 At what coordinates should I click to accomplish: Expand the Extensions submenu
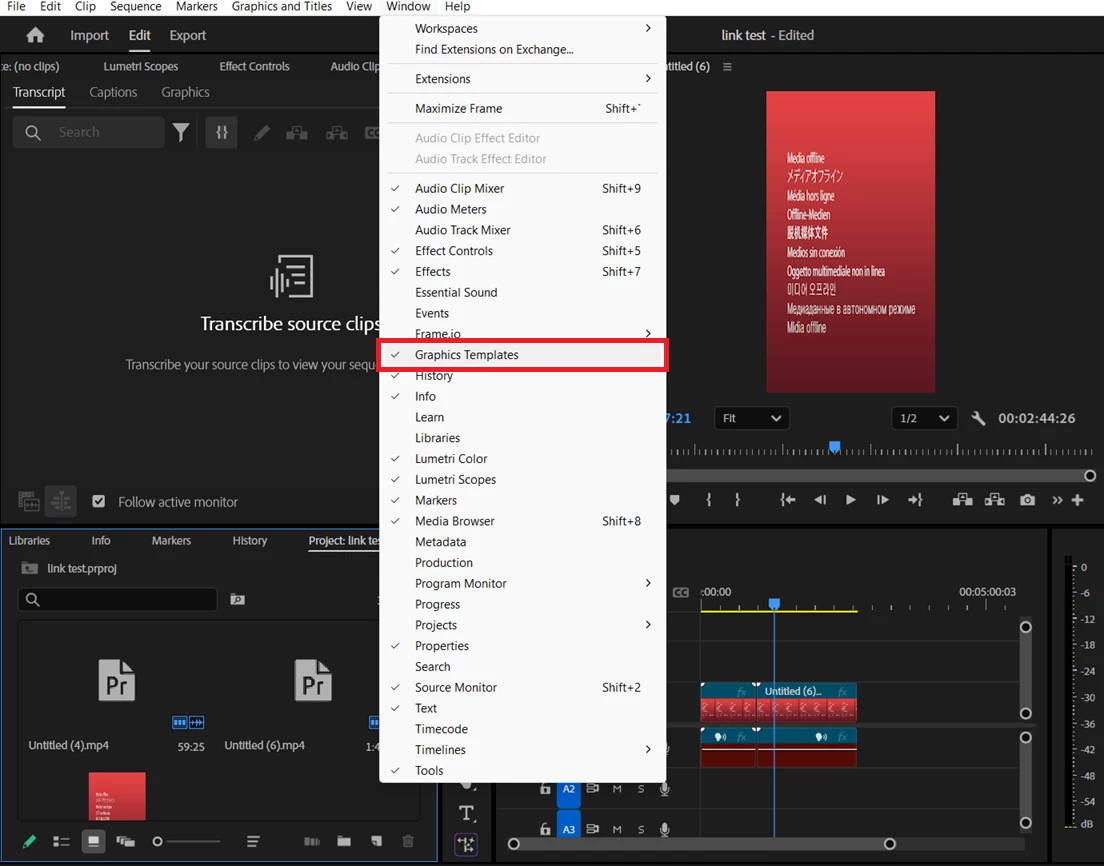pyautogui.click(x=522, y=79)
